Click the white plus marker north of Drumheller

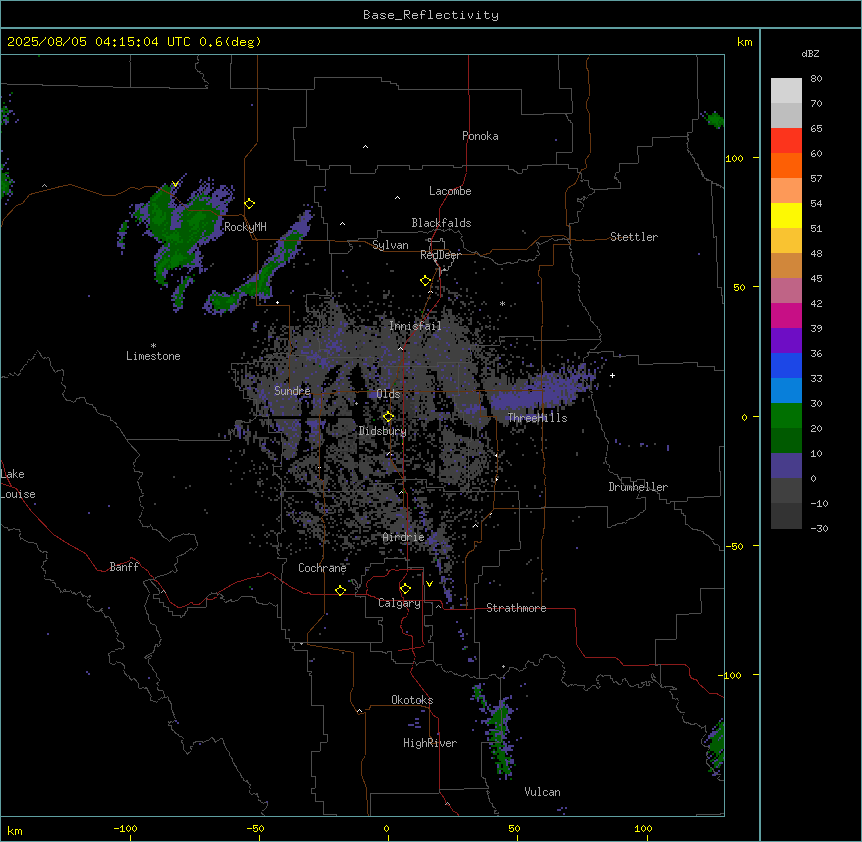click(612, 375)
